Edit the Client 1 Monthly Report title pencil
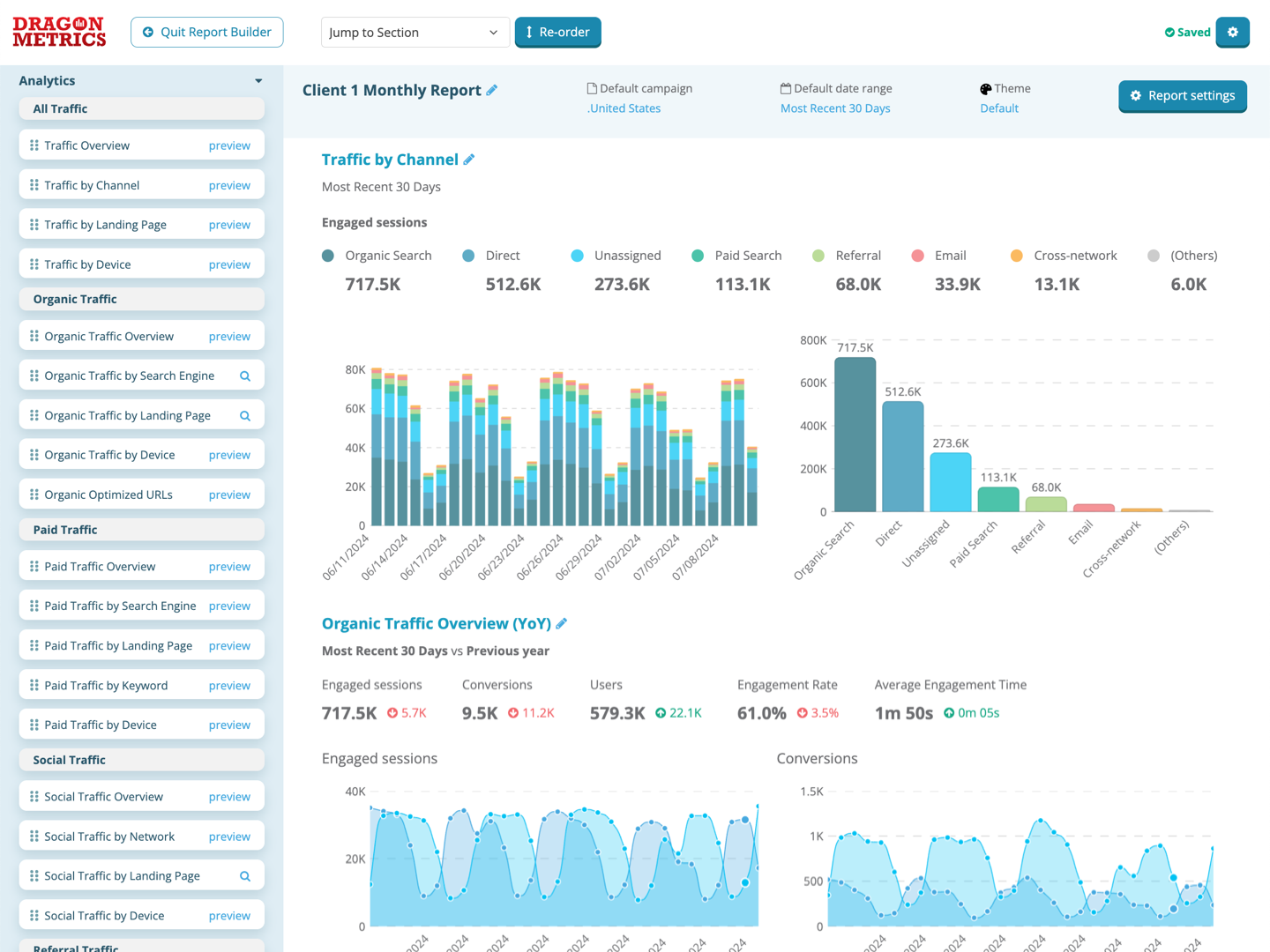This screenshot has width=1270, height=952. (492, 90)
